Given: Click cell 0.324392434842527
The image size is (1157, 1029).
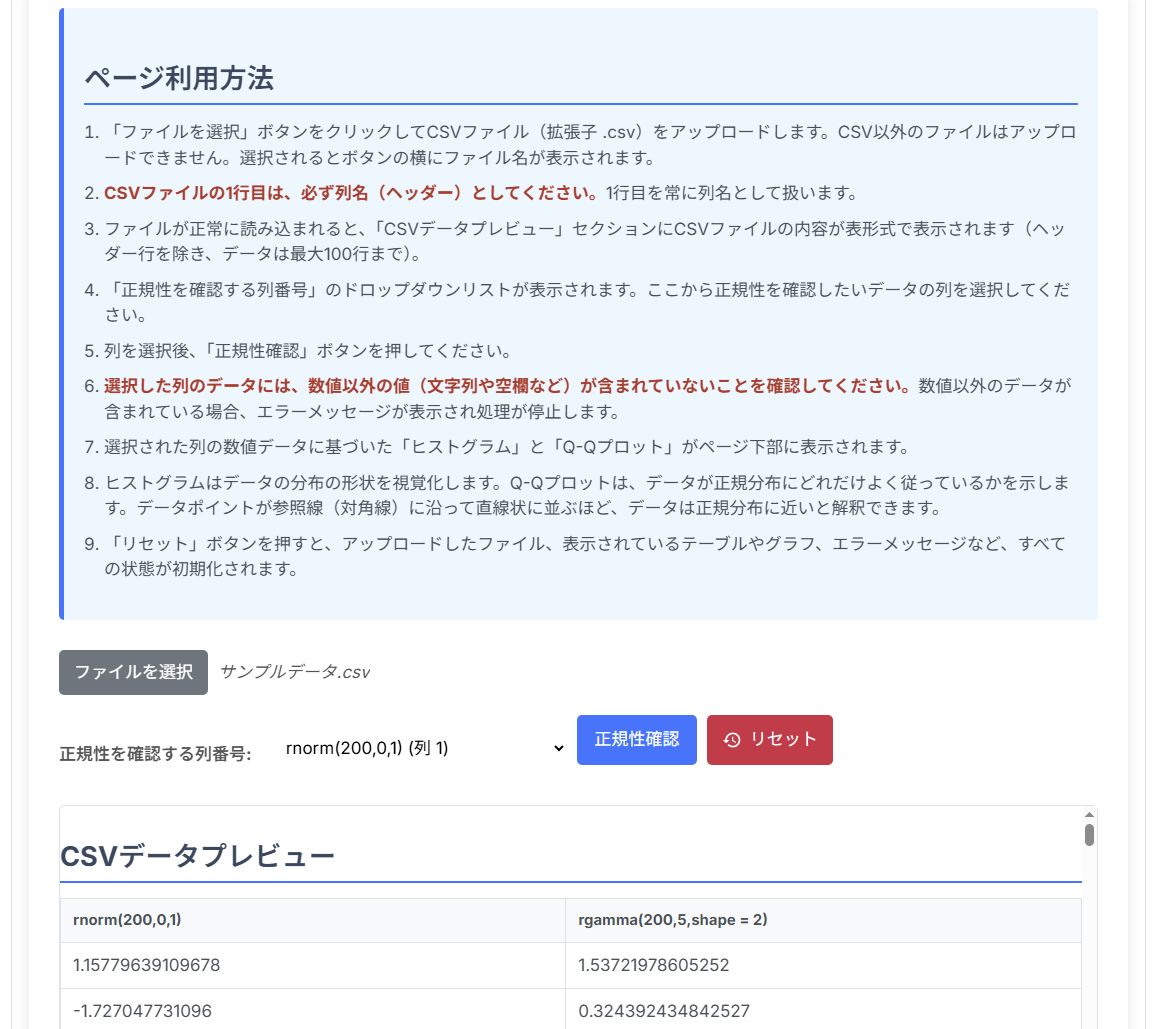Looking at the screenshot, I should pyautogui.click(x=823, y=1009).
